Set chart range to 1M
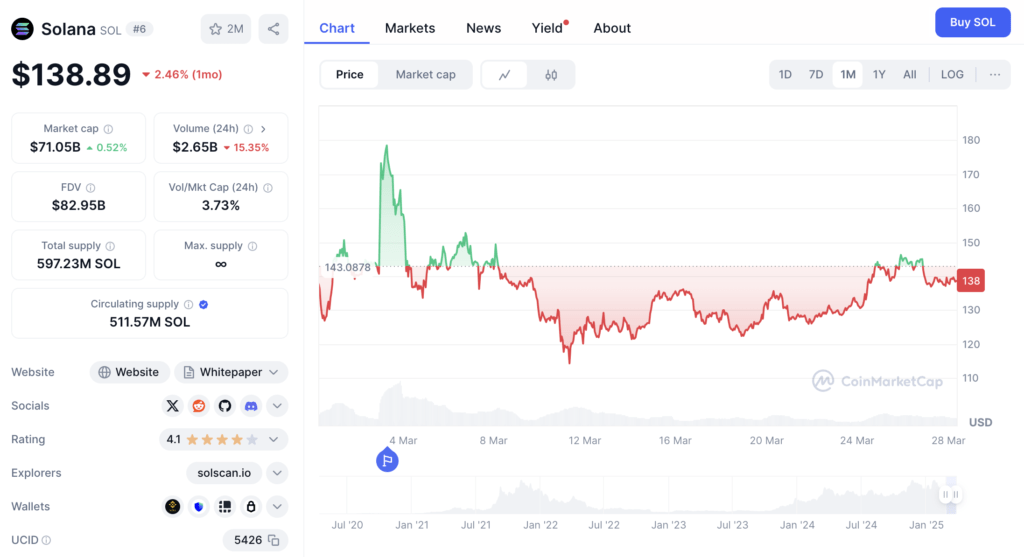Image resolution: width=1024 pixels, height=557 pixels. (x=848, y=74)
